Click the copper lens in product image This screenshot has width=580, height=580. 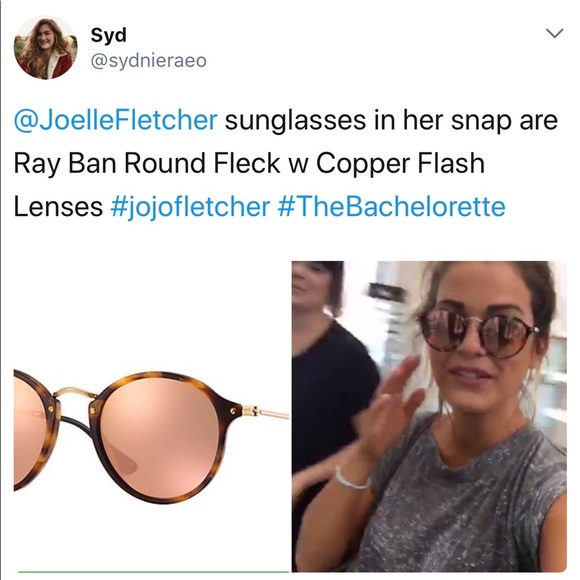click(161, 437)
